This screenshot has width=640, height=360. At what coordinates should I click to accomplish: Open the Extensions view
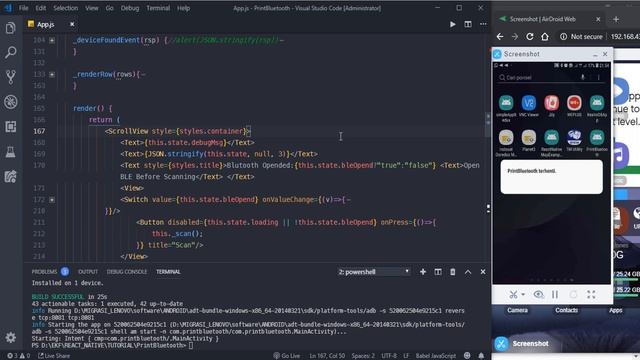tap(11, 127)
